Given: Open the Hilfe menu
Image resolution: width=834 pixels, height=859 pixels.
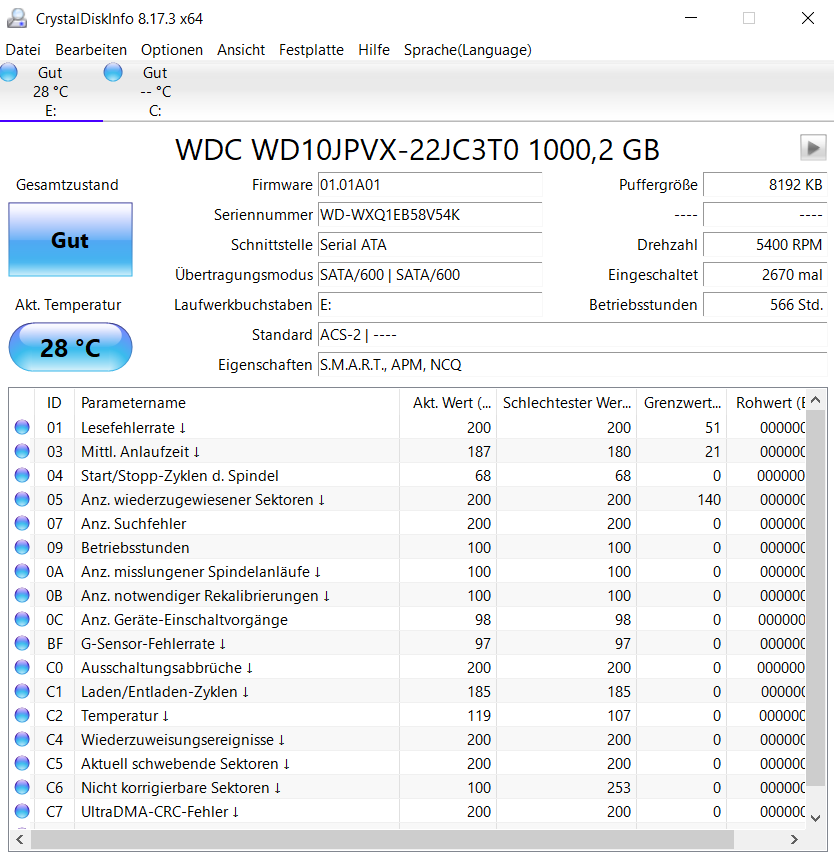Looking at the screenshot, I should [x=374, y=50].
